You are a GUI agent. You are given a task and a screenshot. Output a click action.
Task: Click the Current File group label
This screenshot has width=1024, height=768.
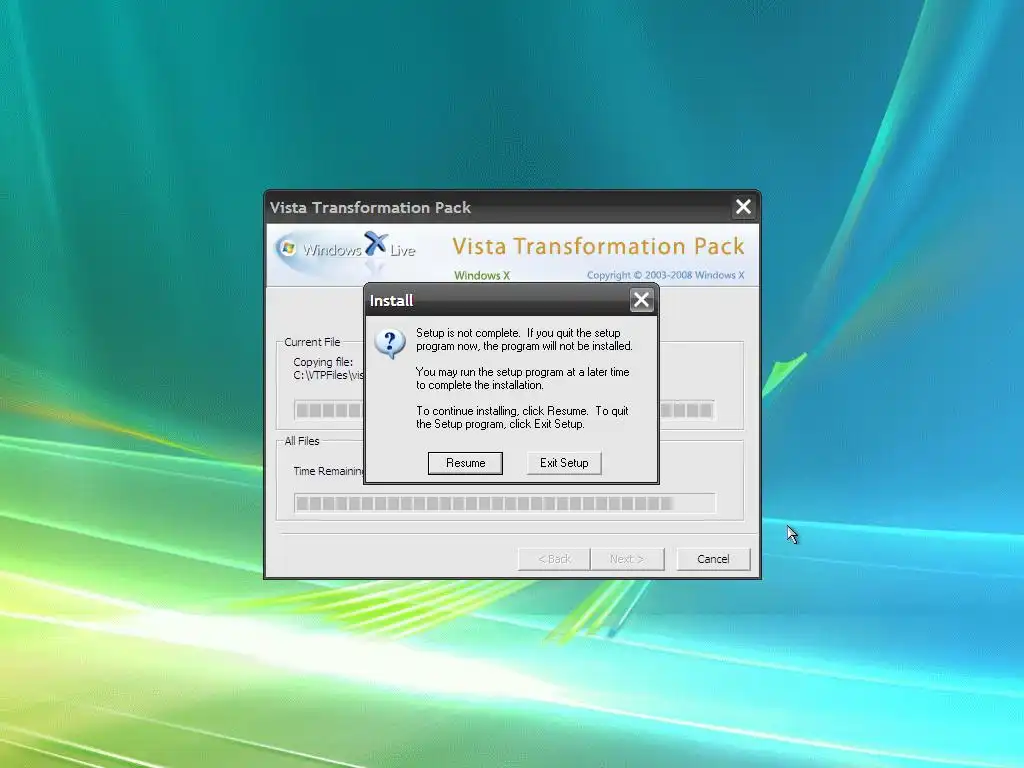click(x=312, y=342)
